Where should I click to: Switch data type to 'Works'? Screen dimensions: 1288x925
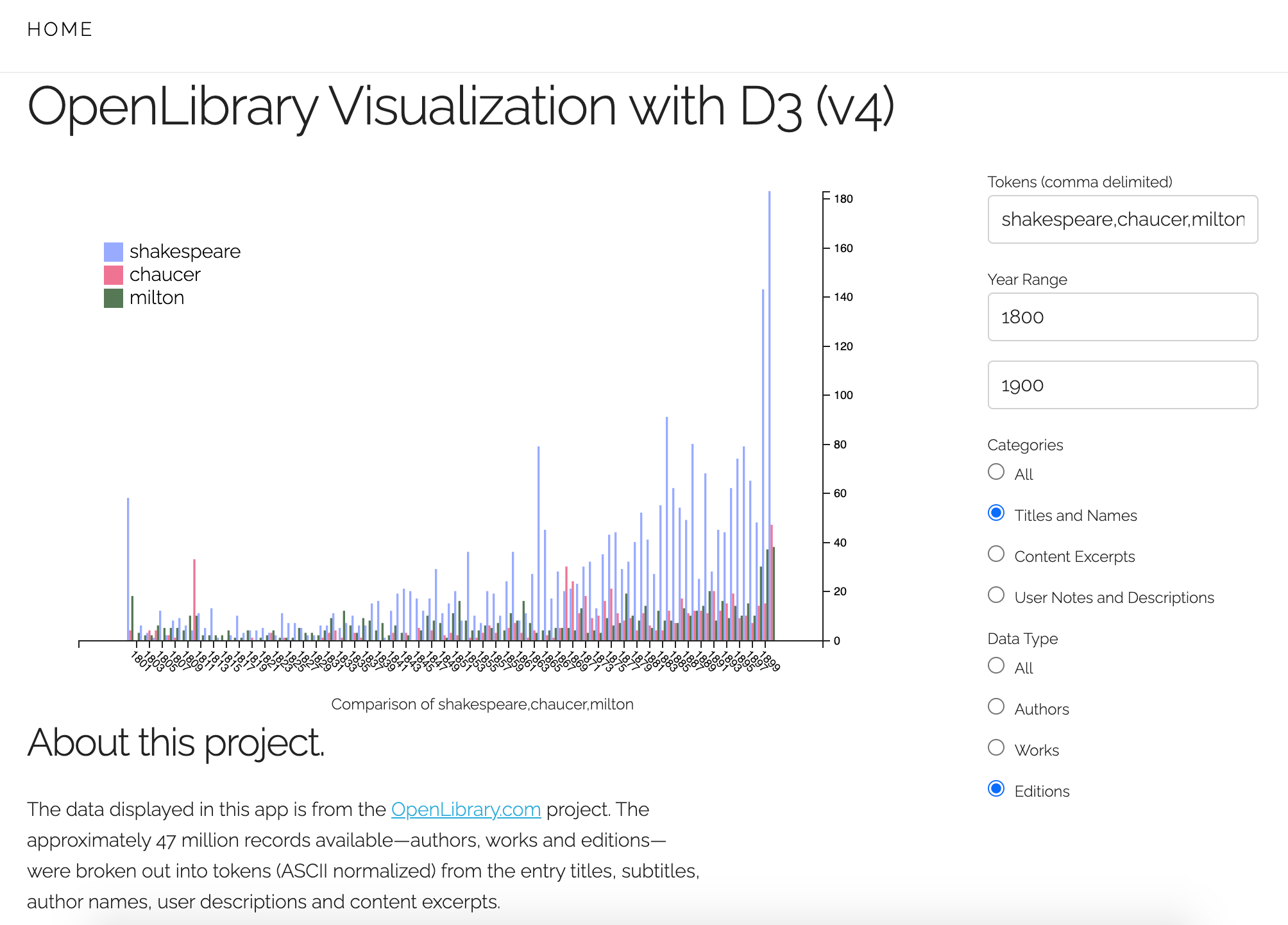coord(998,749)
